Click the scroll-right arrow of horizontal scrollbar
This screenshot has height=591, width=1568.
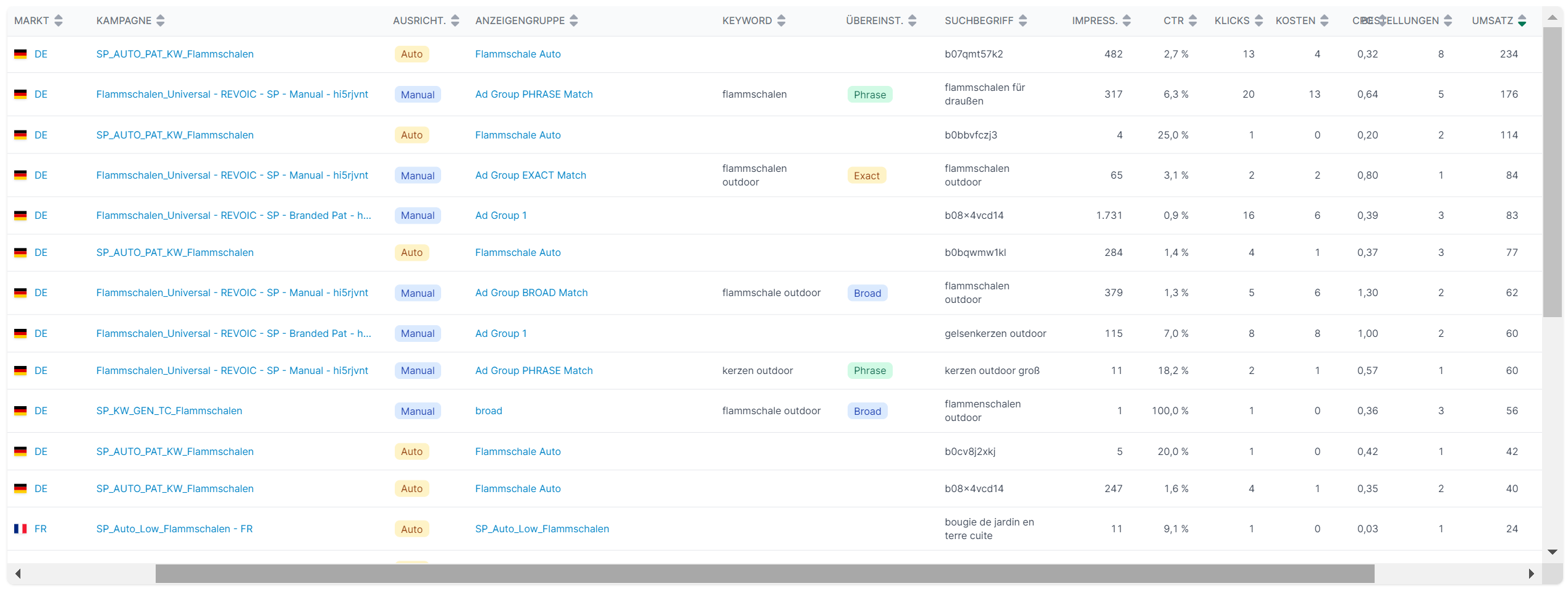point(1531,574)
